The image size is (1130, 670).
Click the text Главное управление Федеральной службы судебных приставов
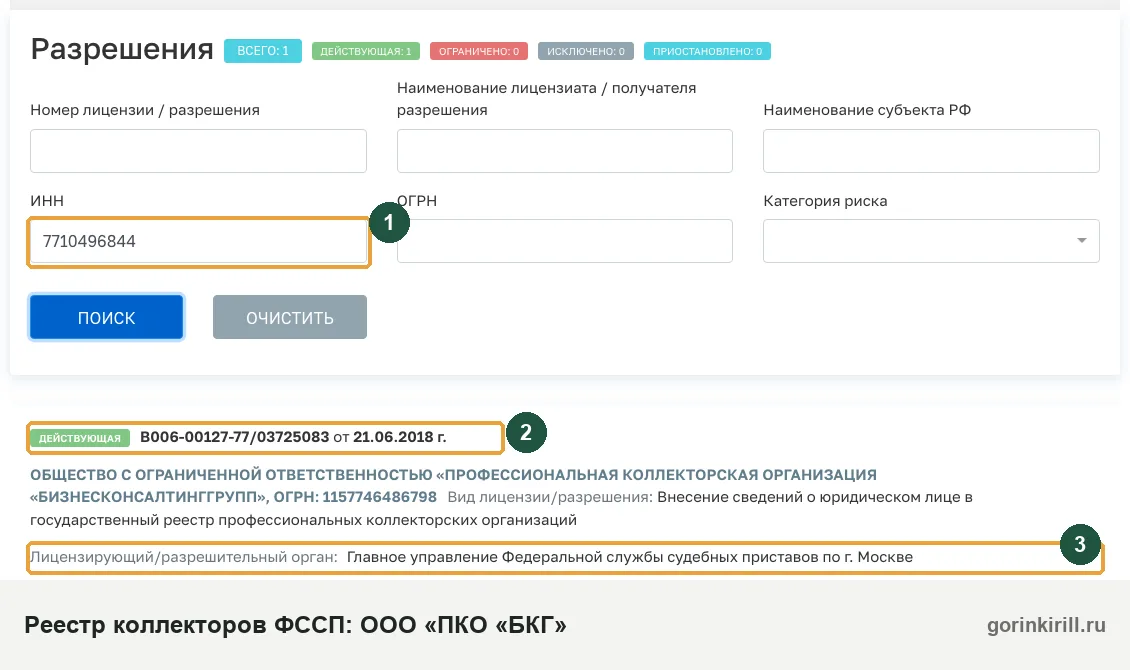pos(582,557)
